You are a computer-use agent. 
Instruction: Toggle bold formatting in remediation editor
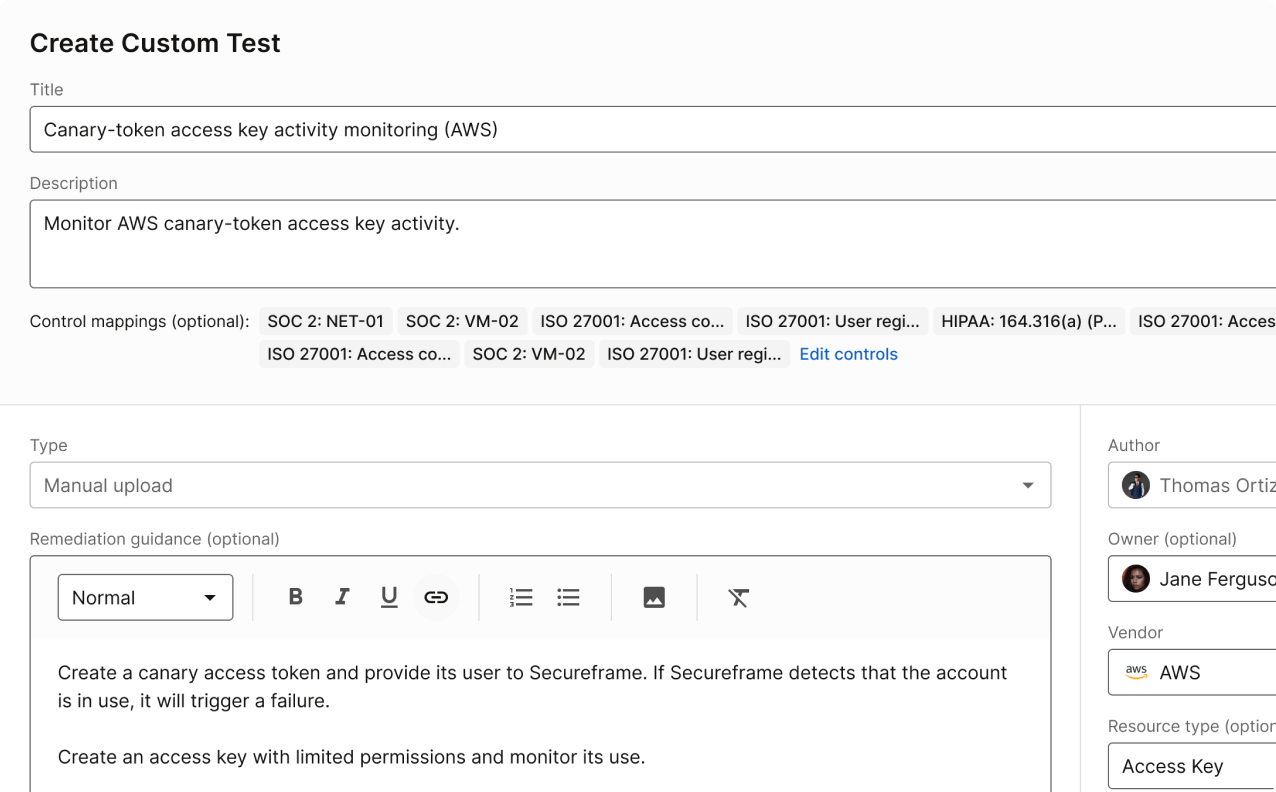click(295, 597)
